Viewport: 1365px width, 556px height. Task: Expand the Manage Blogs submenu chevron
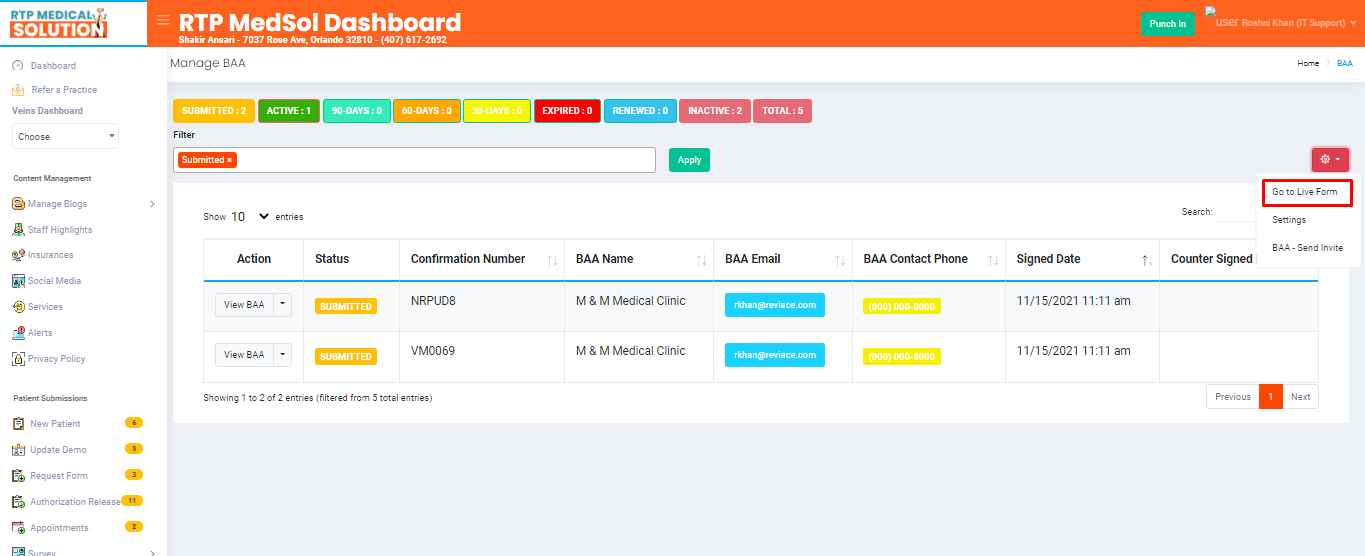pos(152,204)
